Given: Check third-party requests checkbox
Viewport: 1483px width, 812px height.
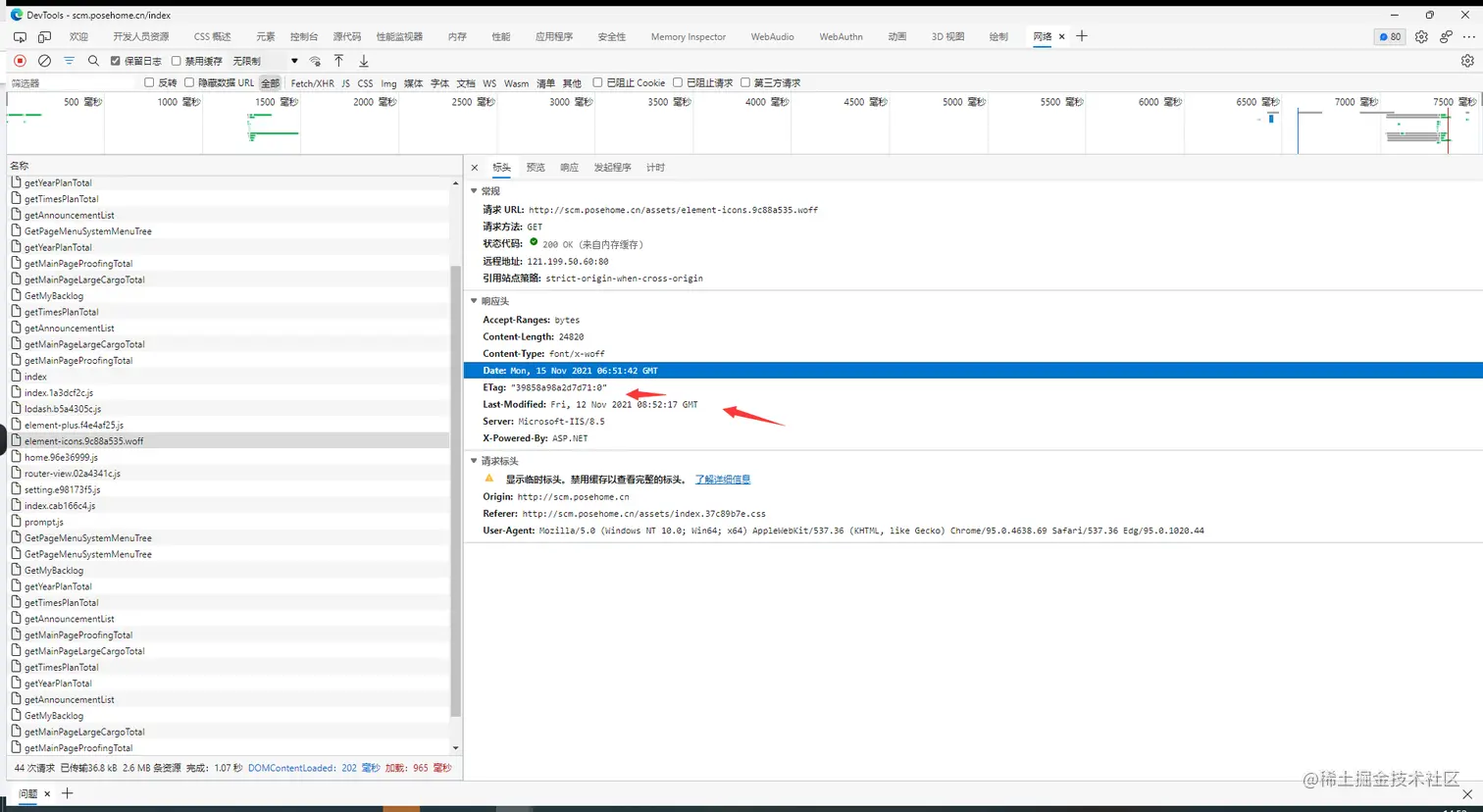Looking at the screenshot, I should point(745,82).
